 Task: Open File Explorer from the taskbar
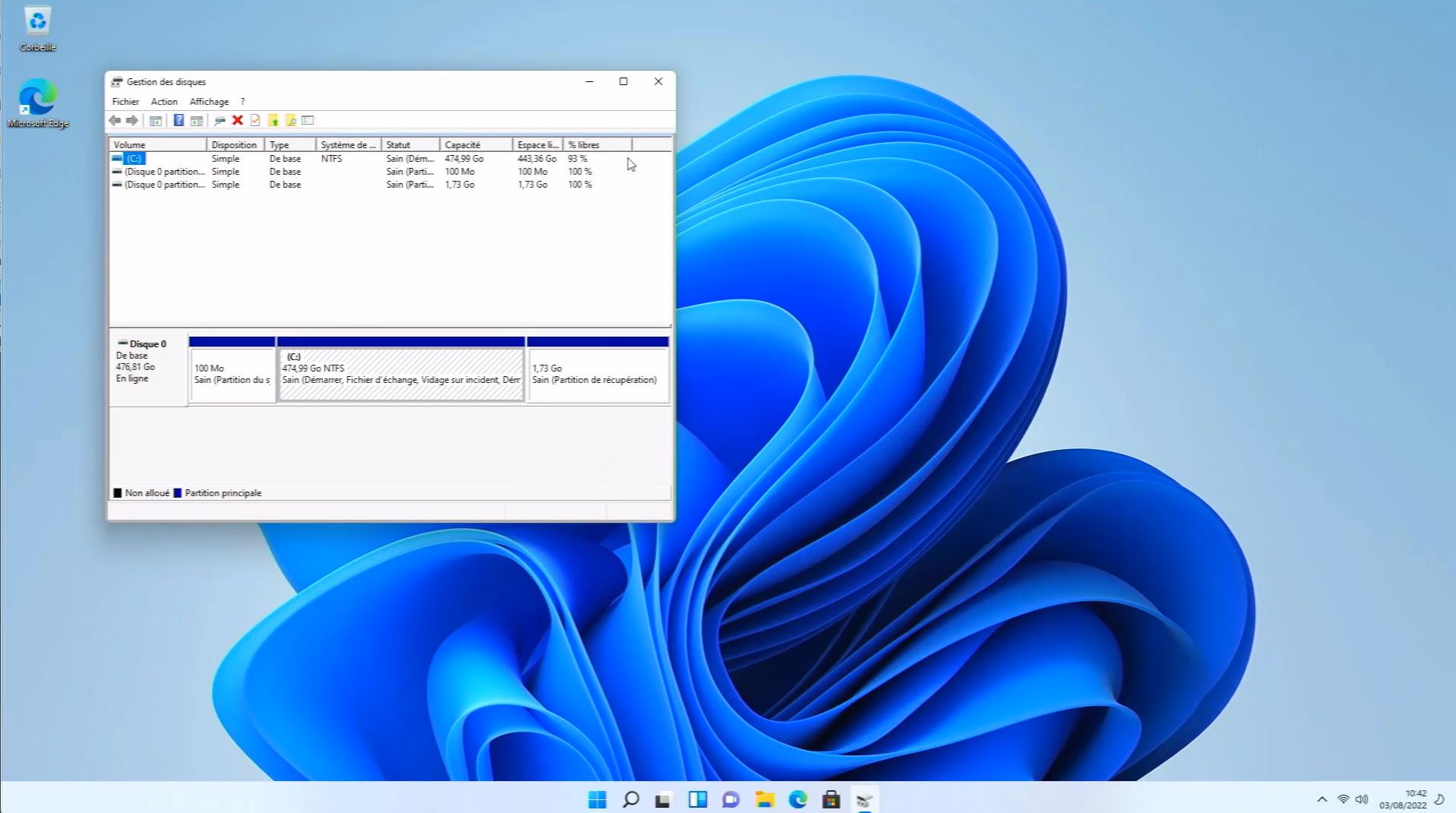click(x=764, y=799)
